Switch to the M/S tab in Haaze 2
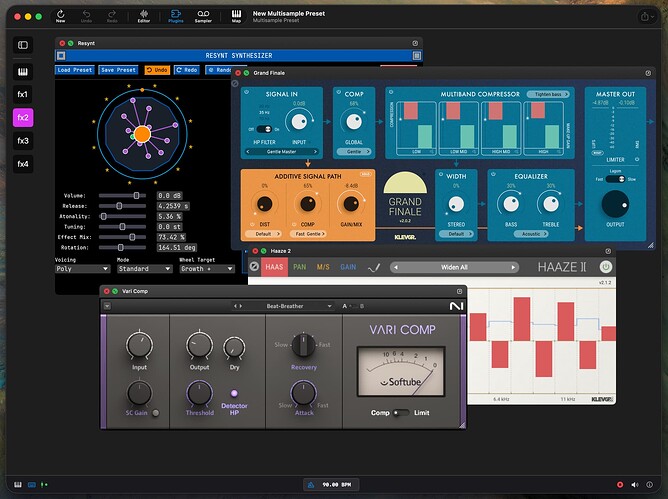The width and height of the screenshot is (668, 499). click(323, 267)
